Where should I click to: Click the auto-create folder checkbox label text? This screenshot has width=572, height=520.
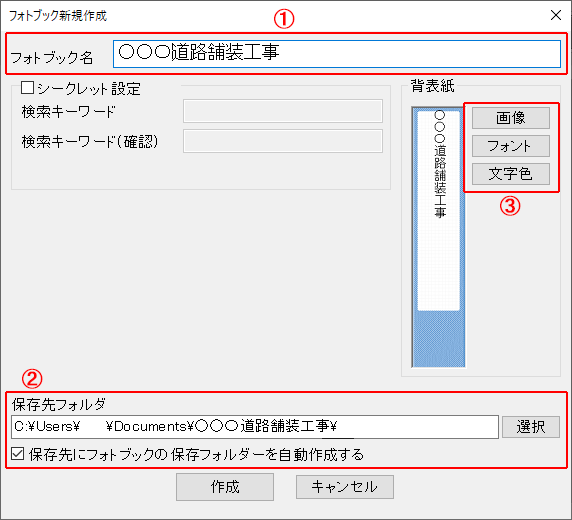(x=196, y=455)
